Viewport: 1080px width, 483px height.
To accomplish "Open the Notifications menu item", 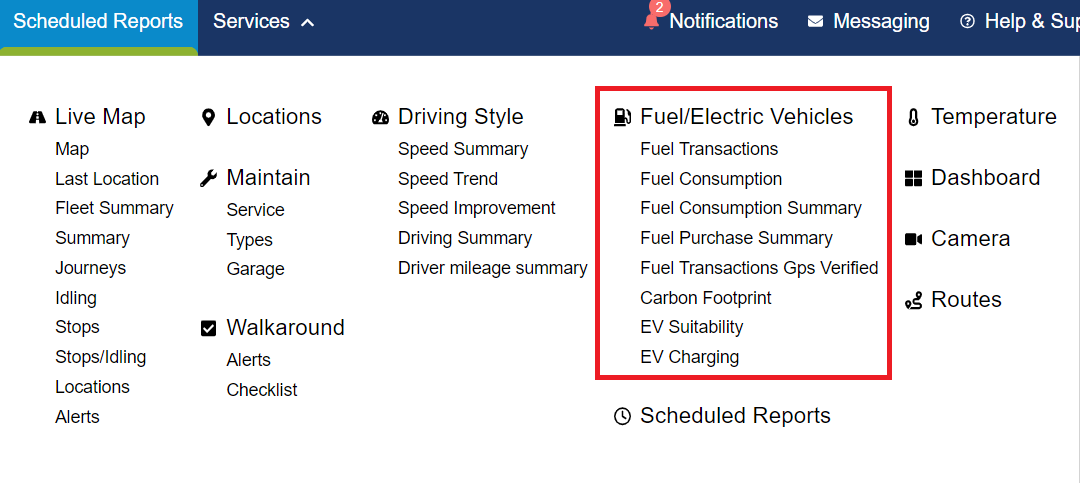I will [723, 21].
